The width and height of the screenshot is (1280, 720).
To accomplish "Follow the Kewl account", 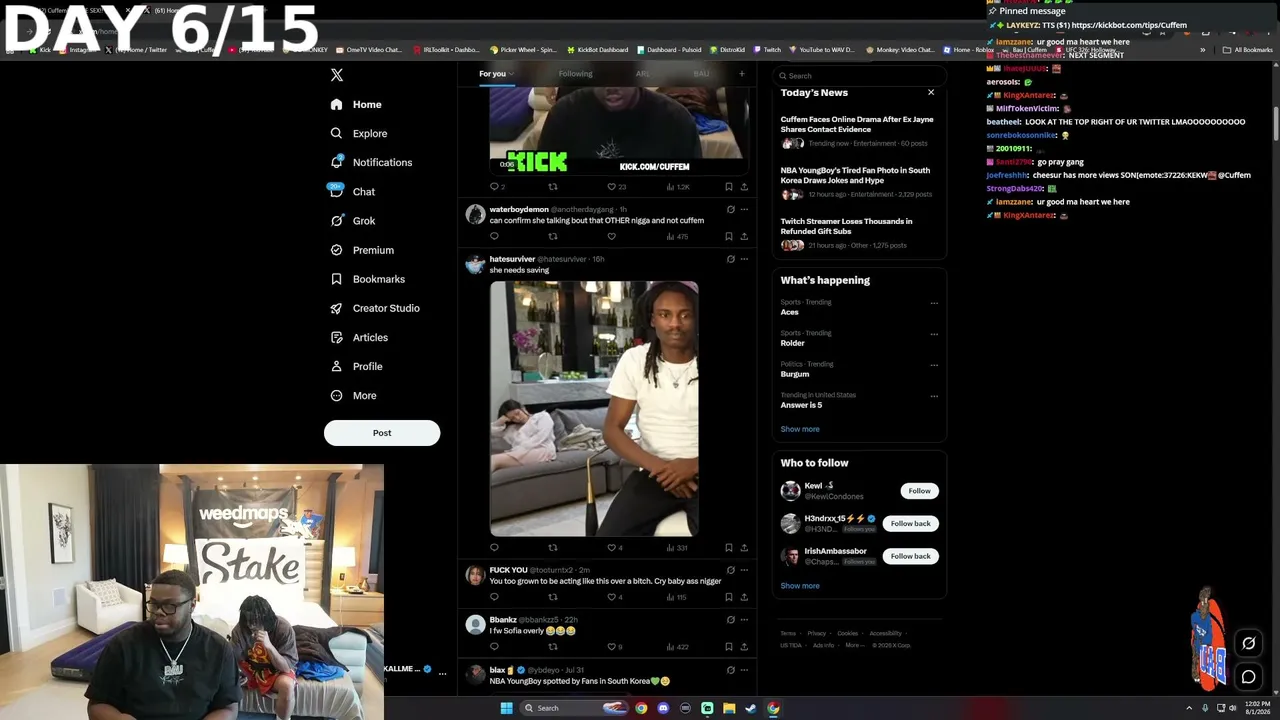I will click(919, 491).
